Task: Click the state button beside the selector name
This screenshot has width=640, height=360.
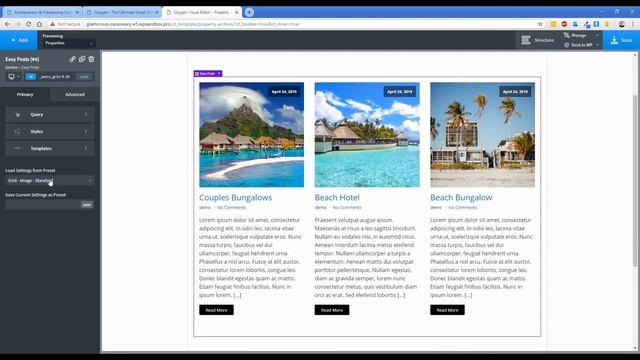Action: [84, 76]
